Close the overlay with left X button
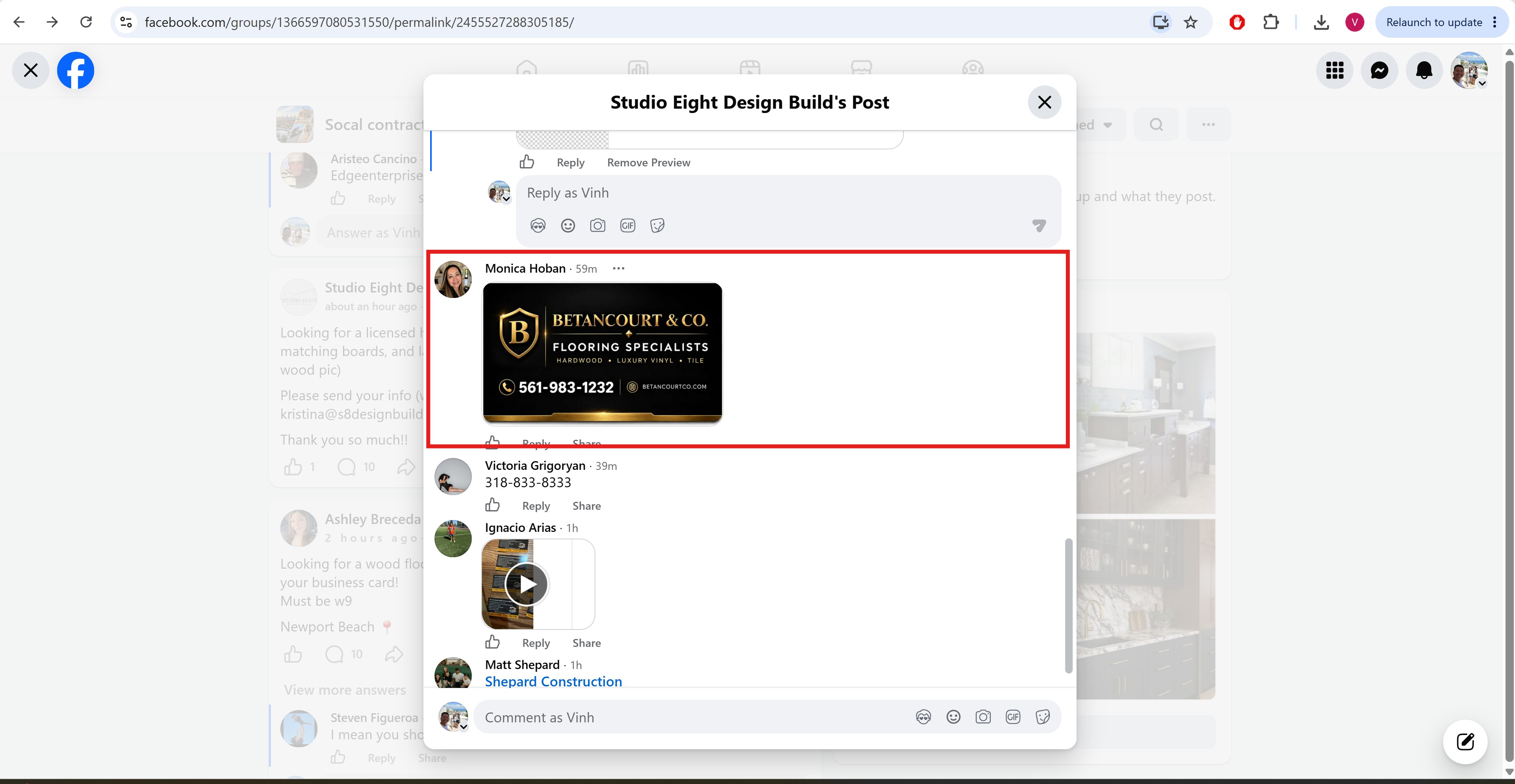The width and height of the screenshot is (1515, 784). pos(30,70)
